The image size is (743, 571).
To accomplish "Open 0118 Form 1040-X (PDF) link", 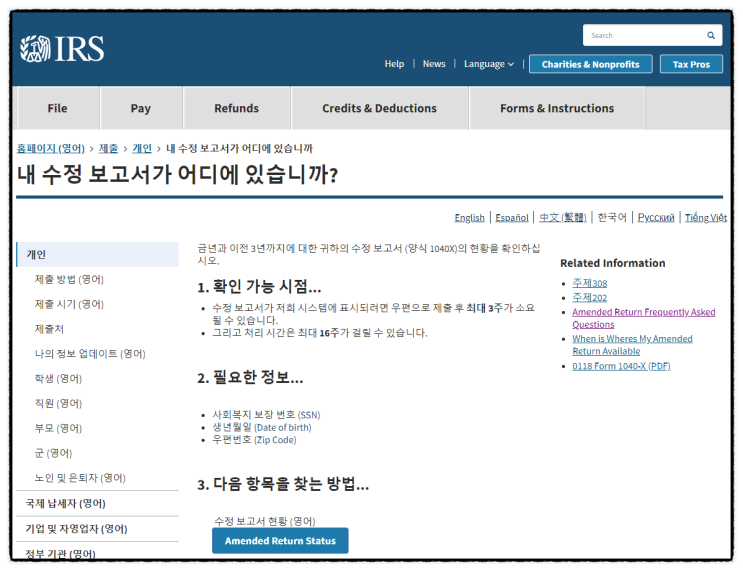I will pyautogui.click(x=621, y=366).
